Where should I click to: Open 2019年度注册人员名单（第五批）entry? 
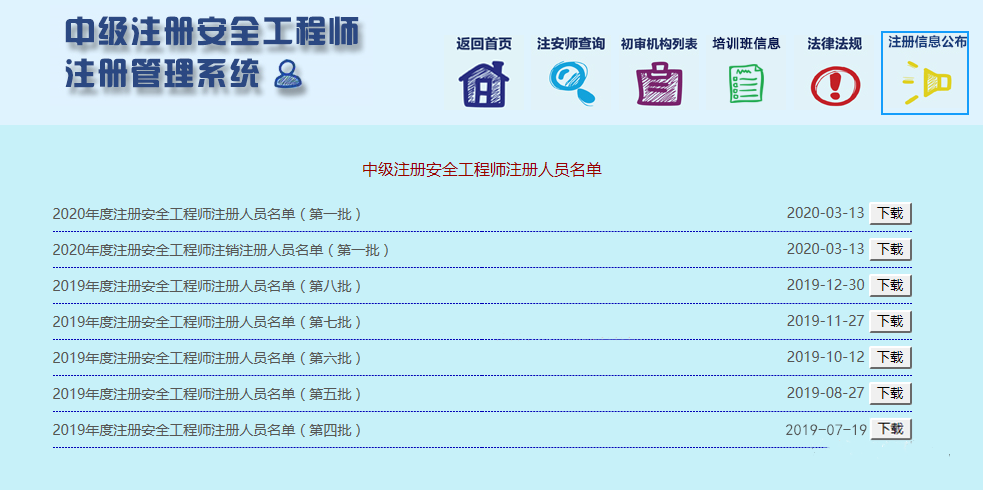pos(208,394)
